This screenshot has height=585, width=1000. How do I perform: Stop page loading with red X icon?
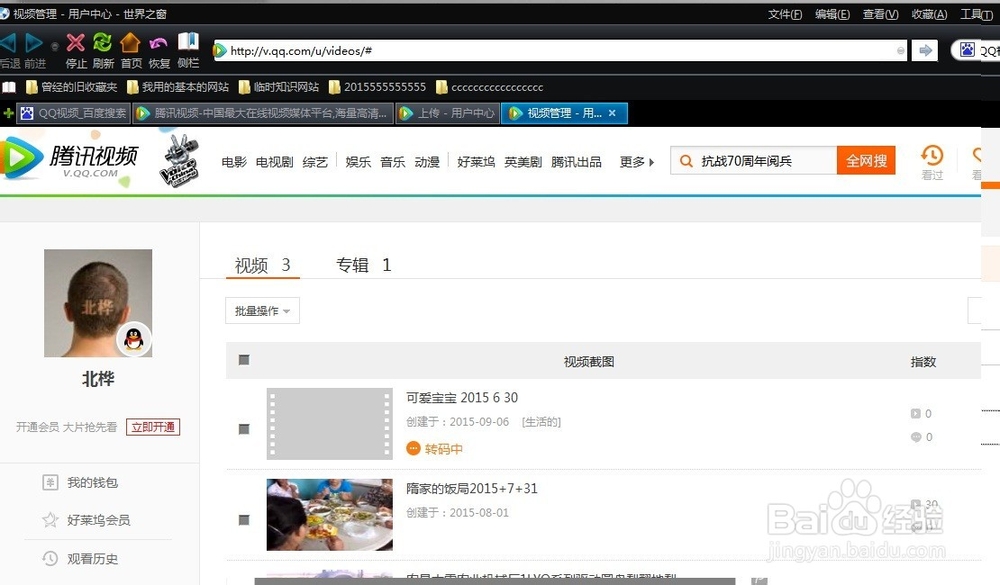[75, 43]
